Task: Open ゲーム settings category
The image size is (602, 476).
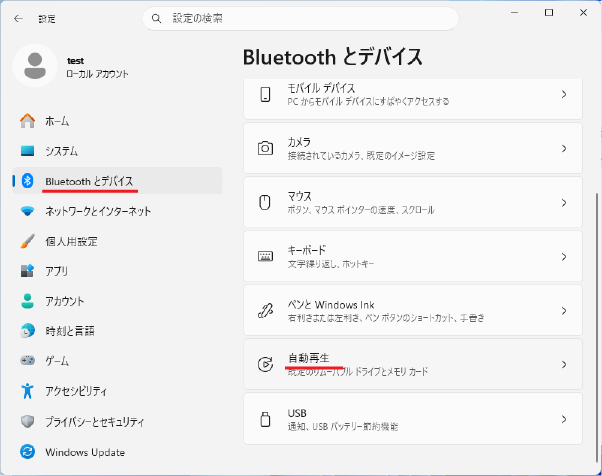Action: coord(117,360)
